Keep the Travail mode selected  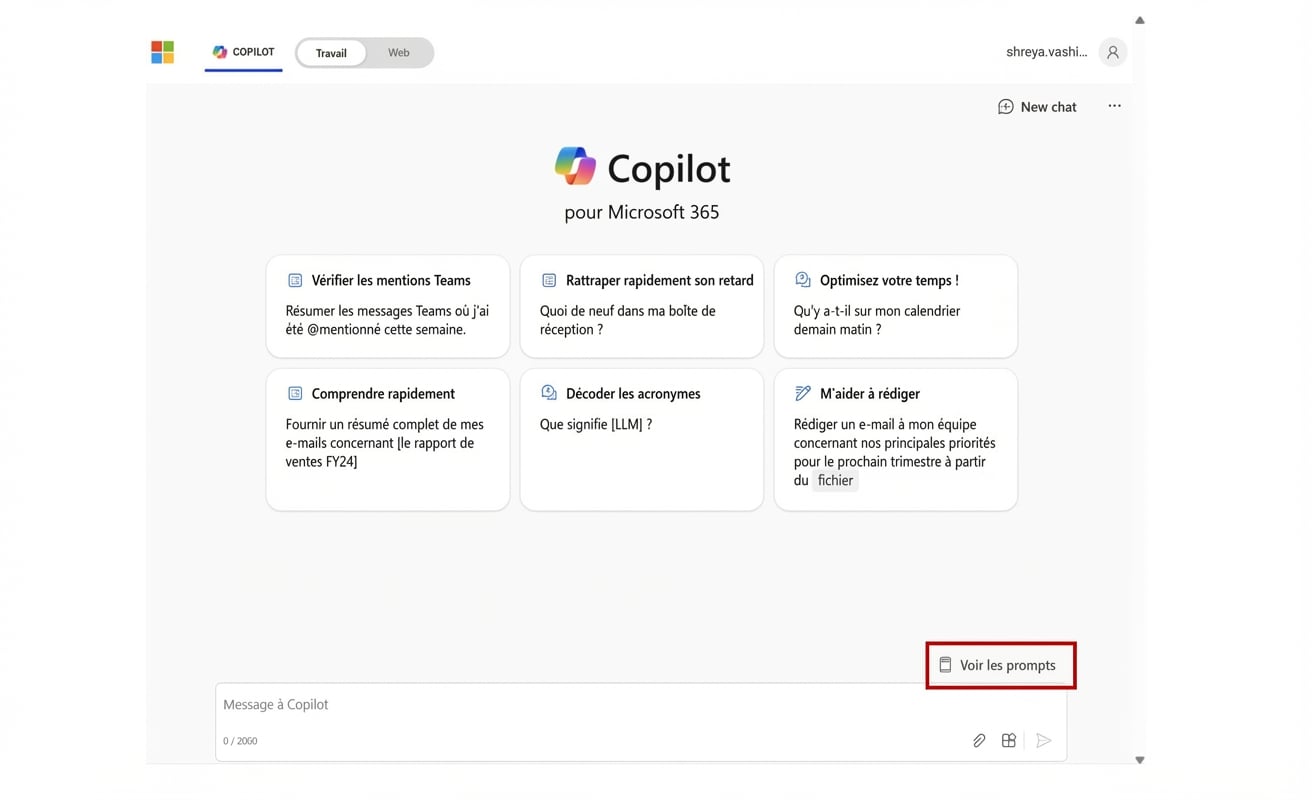pos(330,52)
